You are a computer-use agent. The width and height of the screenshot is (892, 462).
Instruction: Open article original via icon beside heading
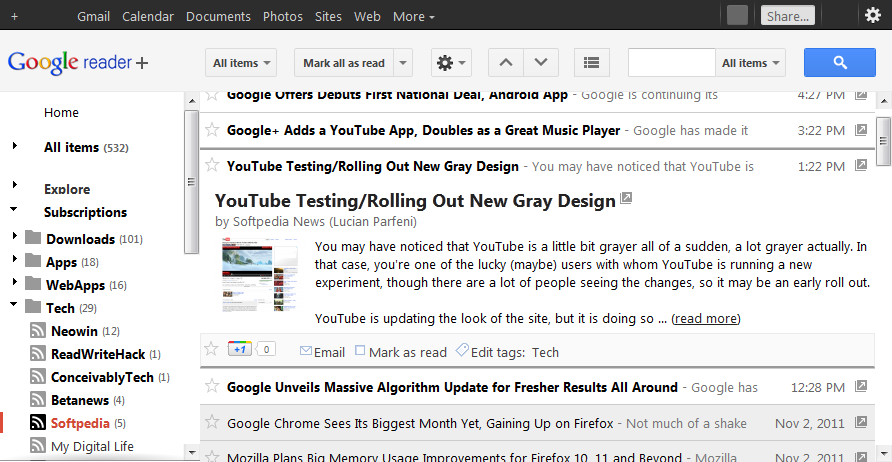coord(626,198)
